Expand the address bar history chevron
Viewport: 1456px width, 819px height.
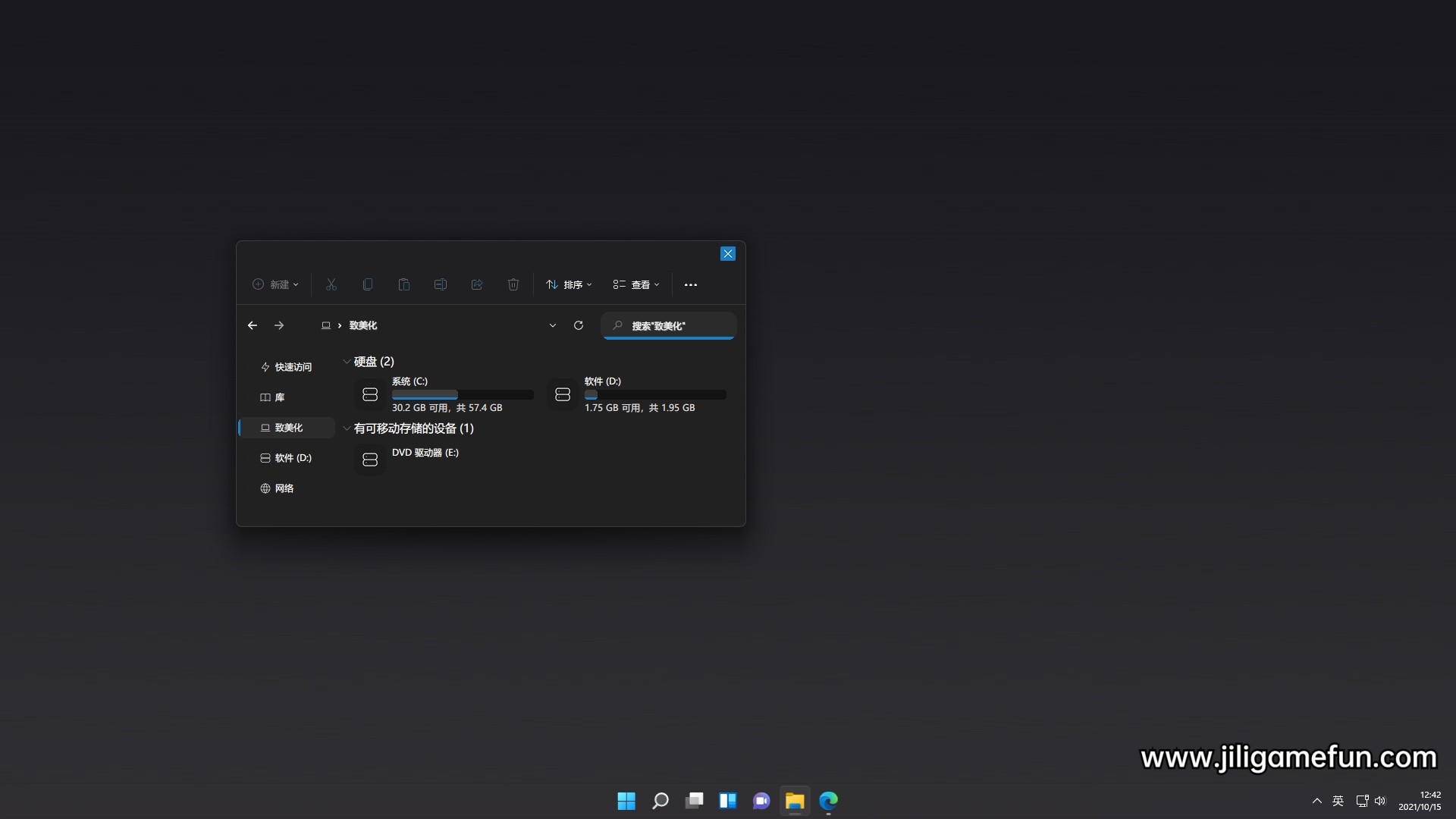click(553, 325)
